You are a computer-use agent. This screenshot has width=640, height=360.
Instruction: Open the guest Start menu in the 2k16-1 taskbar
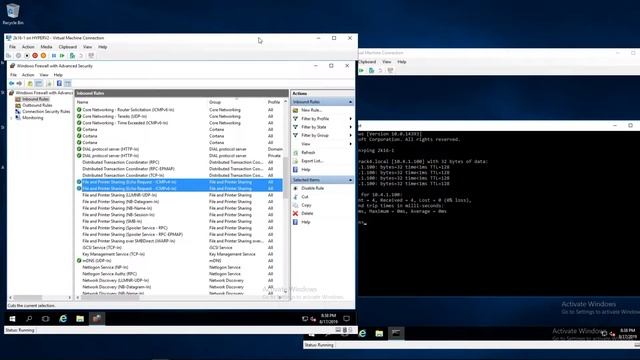(12, 318)
